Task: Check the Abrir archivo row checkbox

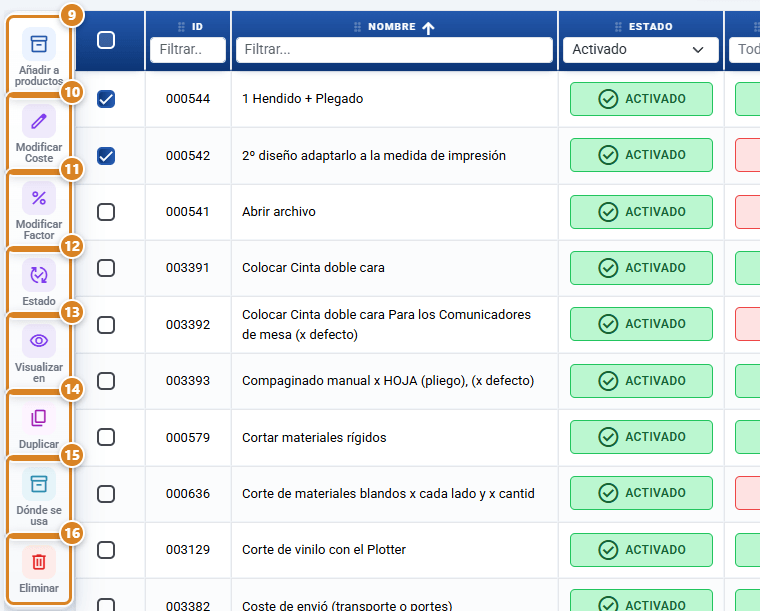Action: pyautogui.click(x=106, y=212)
